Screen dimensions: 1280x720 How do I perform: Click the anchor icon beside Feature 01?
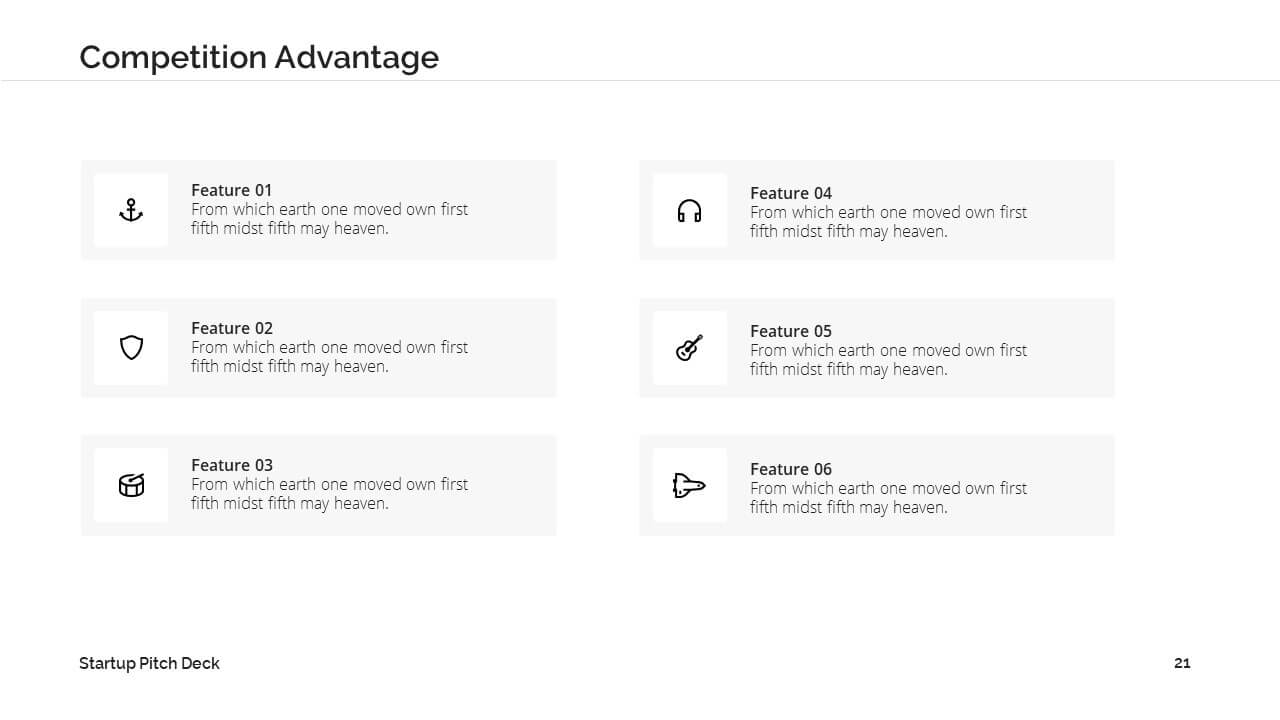pyautogui.click(x=131, y=210)
